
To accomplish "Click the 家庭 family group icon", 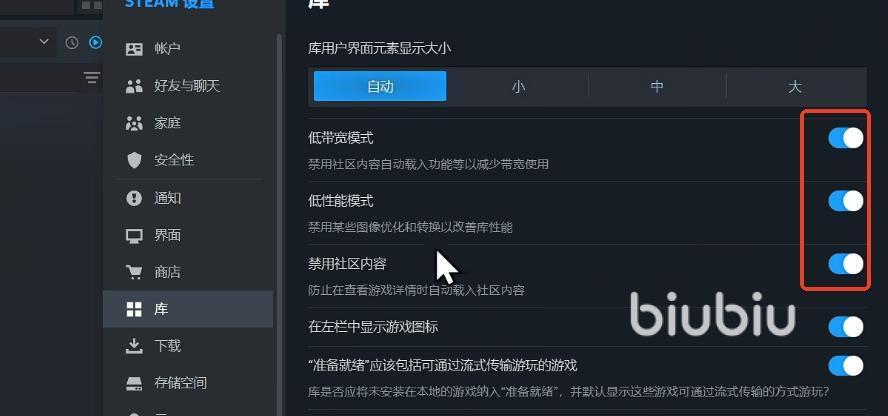I will (134, 123).
